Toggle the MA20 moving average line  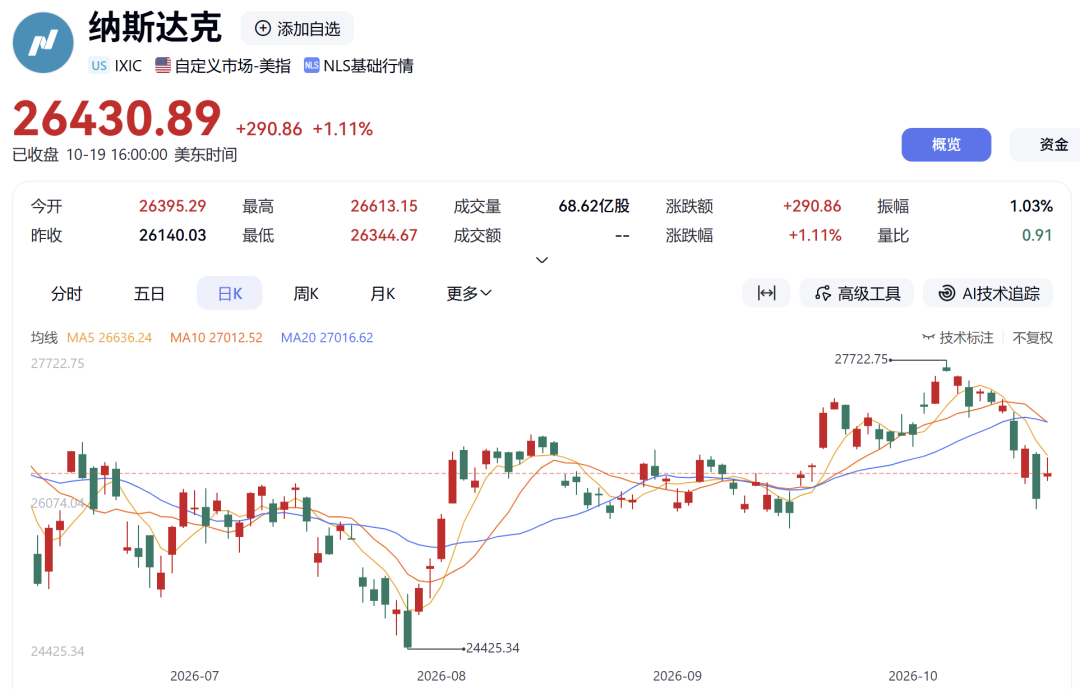click(326, 338)
